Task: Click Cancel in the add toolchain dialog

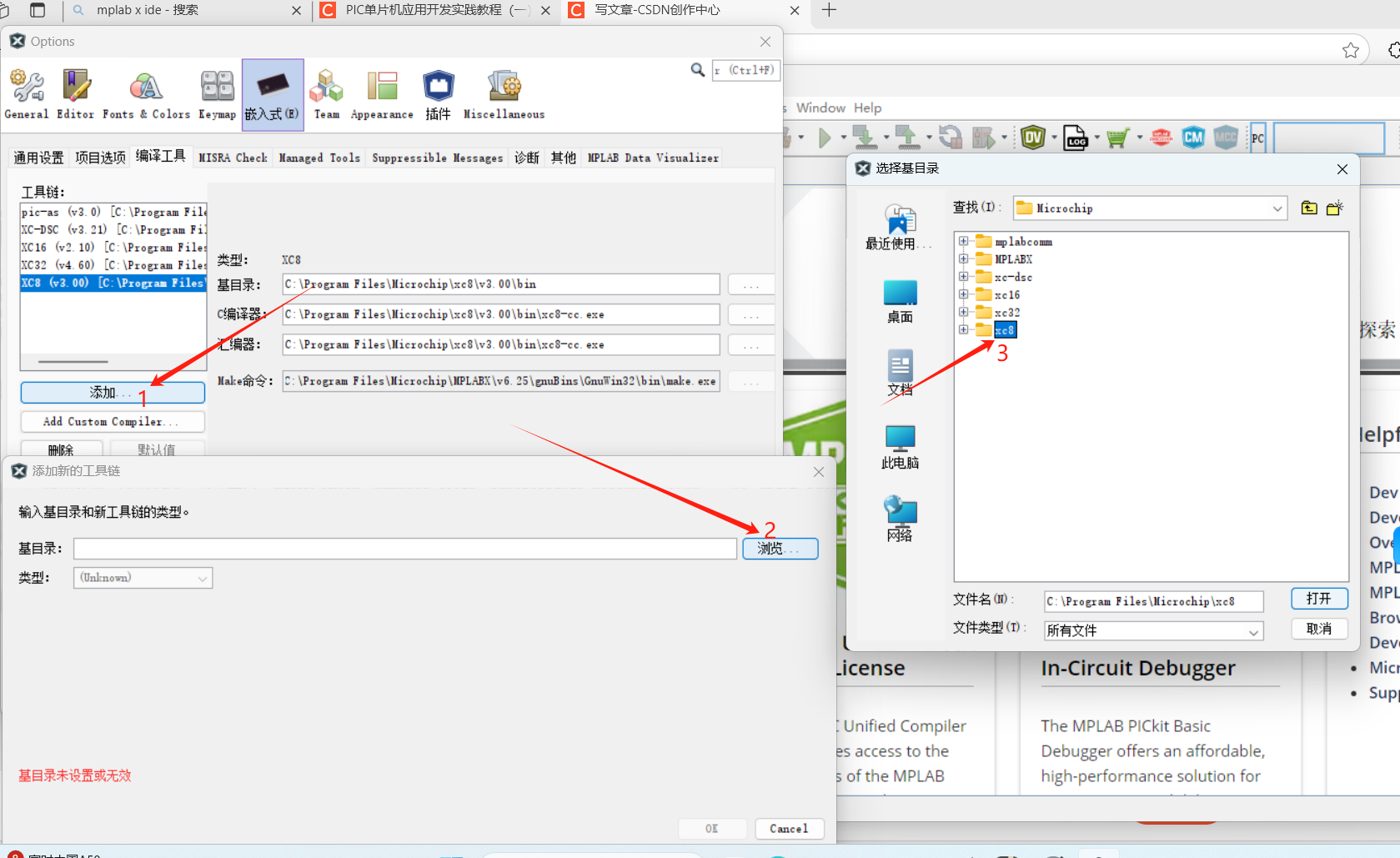Action: click(x=789, y=829)
